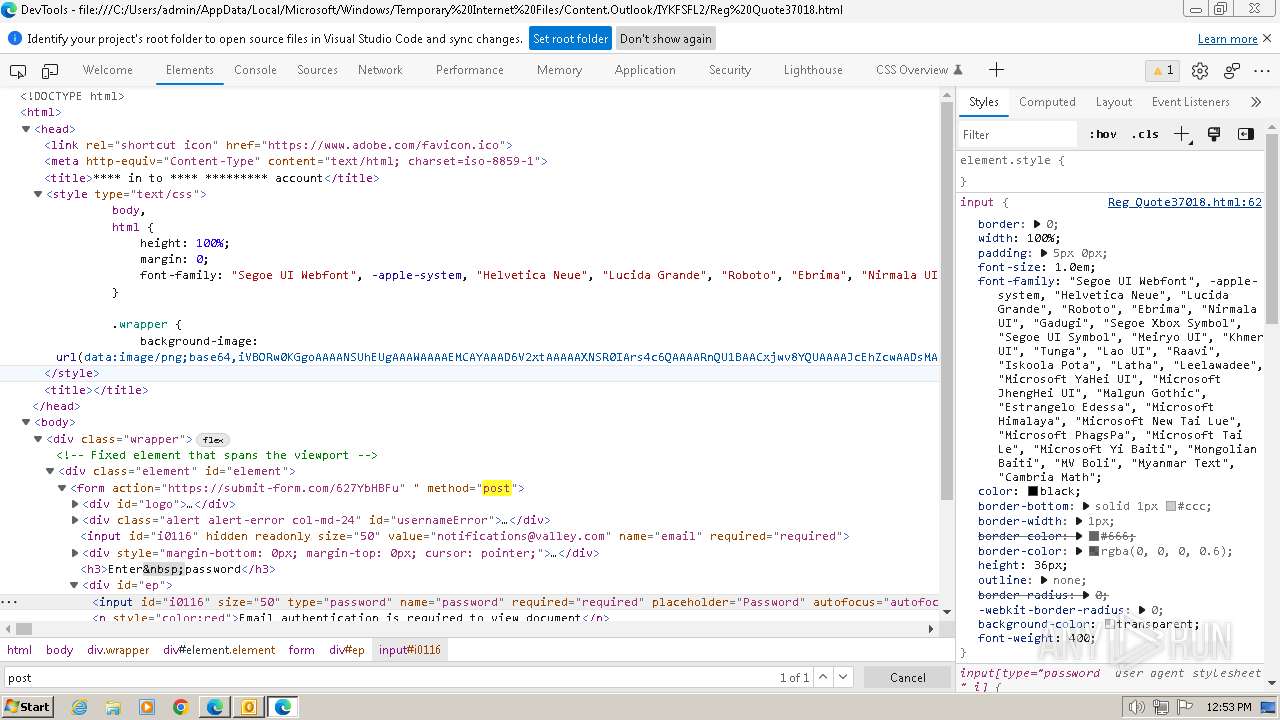The image size is (1280, 720).
Task: Close the root folder info bar
Action: (x=1267, y=38)
